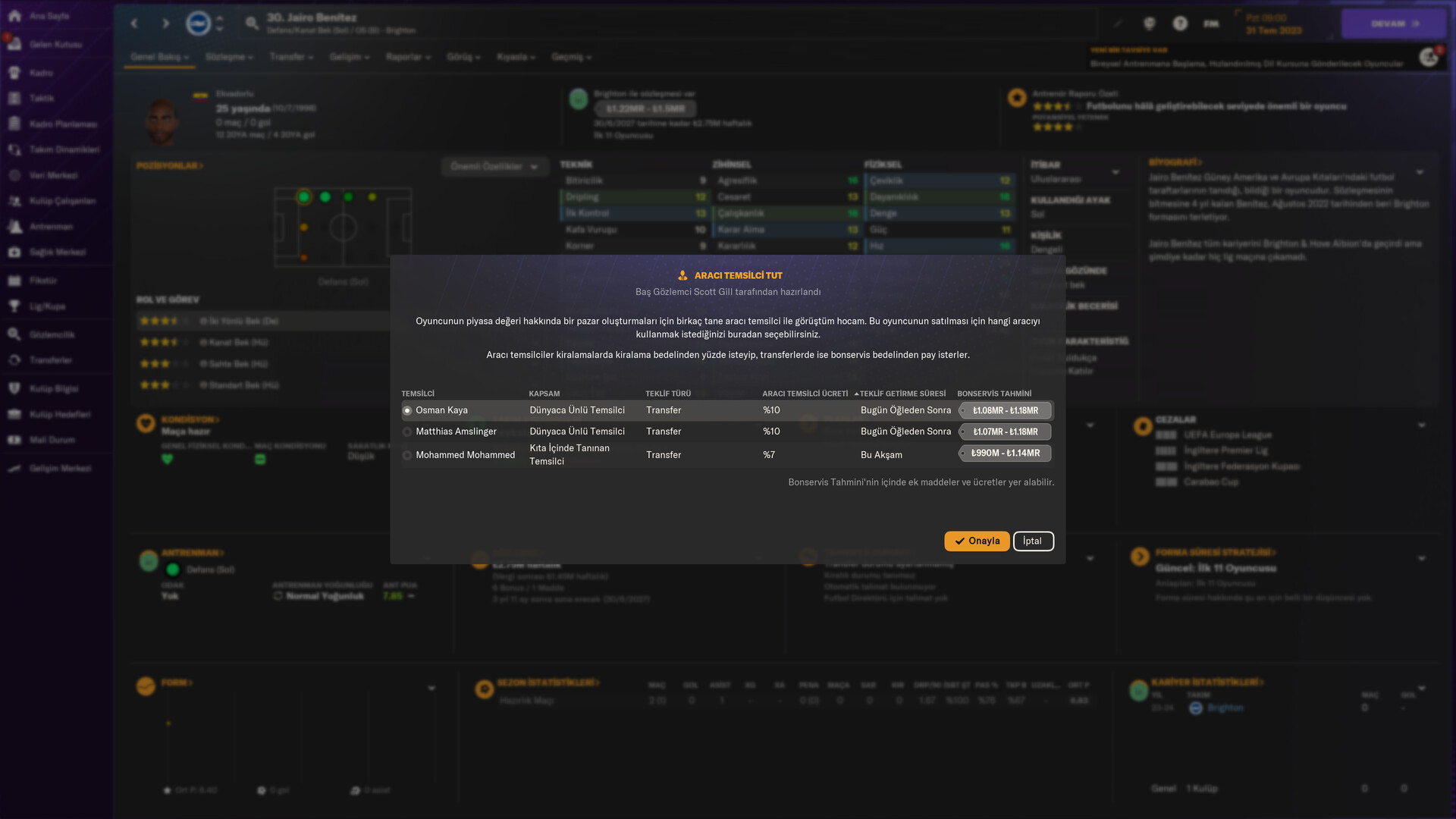This screenshot has width=1456, height=819.
Task: Click the İptal cancel button
Action: click(1032, 541)
